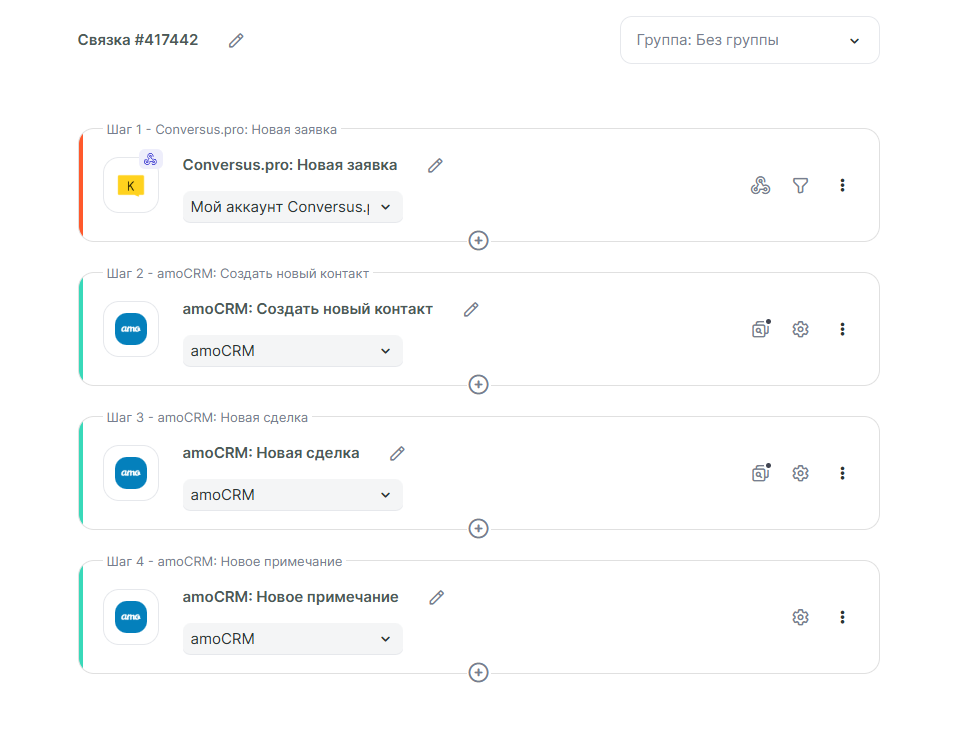Edit the Связка #417442 title pencil icon
The image size is (960, 748).
236,41
